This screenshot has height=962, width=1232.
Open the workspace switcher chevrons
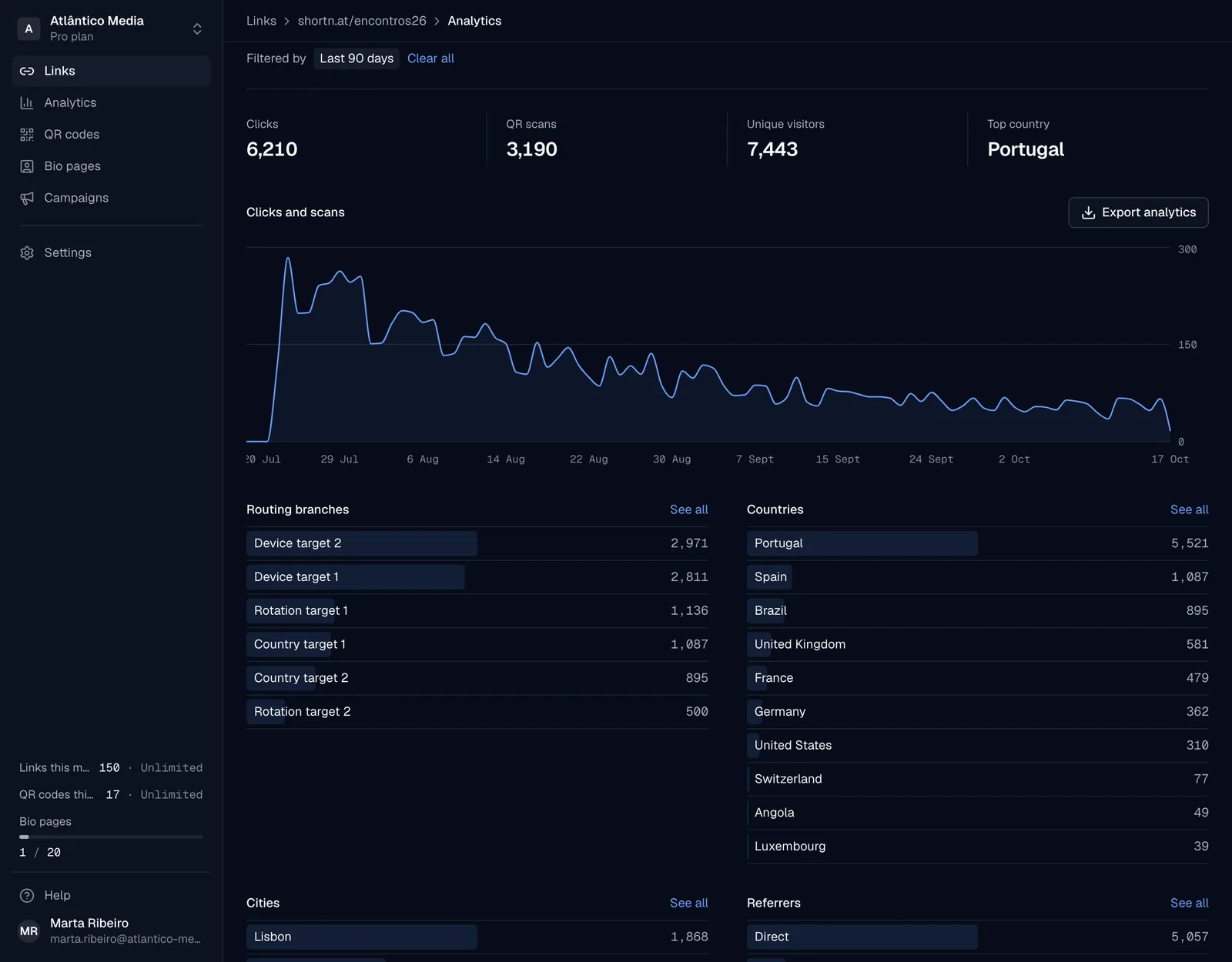click(197, 28)
